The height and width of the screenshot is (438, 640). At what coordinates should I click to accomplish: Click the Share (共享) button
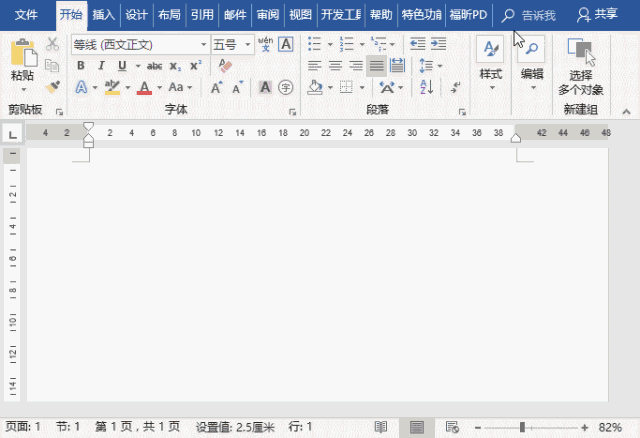597,15
